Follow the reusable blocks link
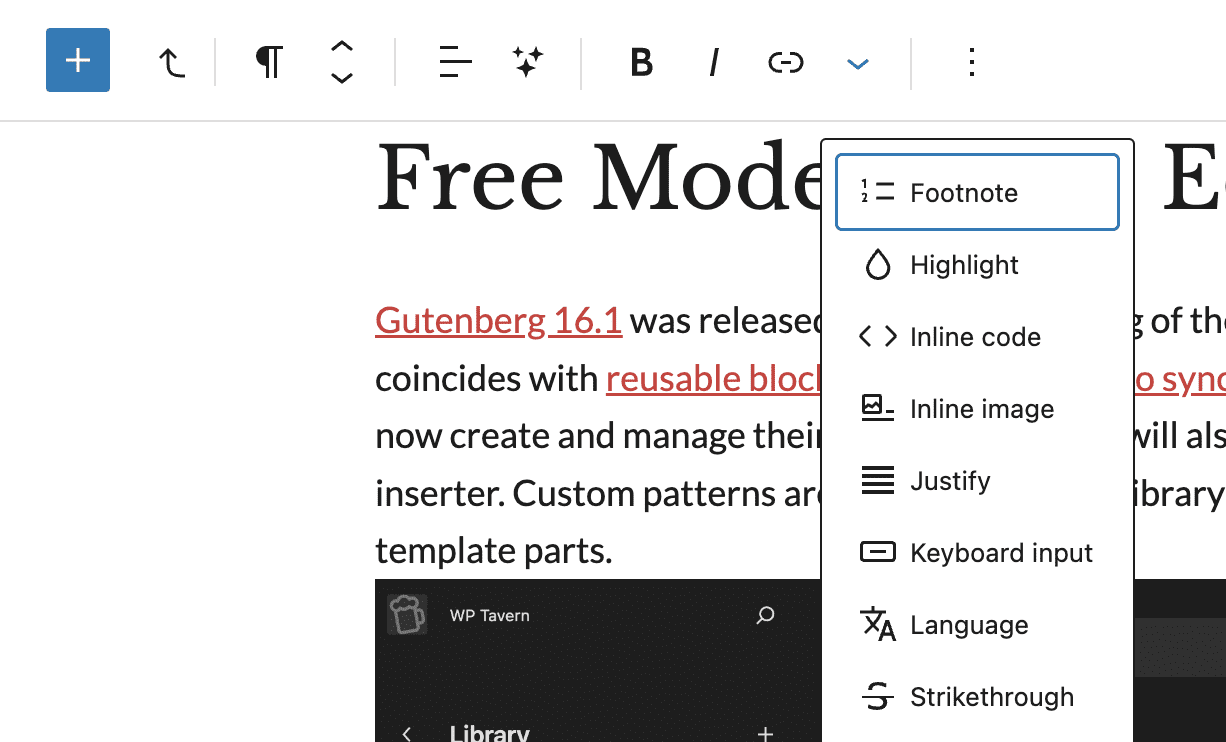This screenshot has width=1226, height=742. coord(712,379)
